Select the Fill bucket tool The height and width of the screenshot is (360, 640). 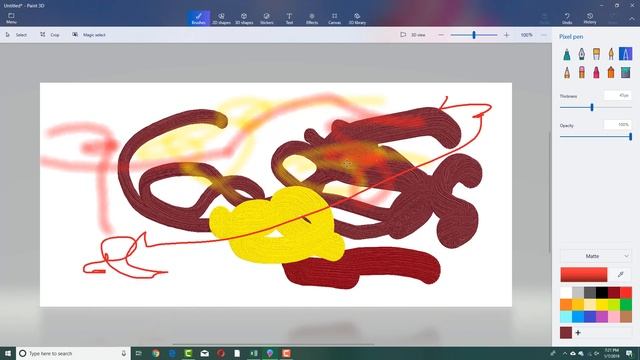coord(625,73)
